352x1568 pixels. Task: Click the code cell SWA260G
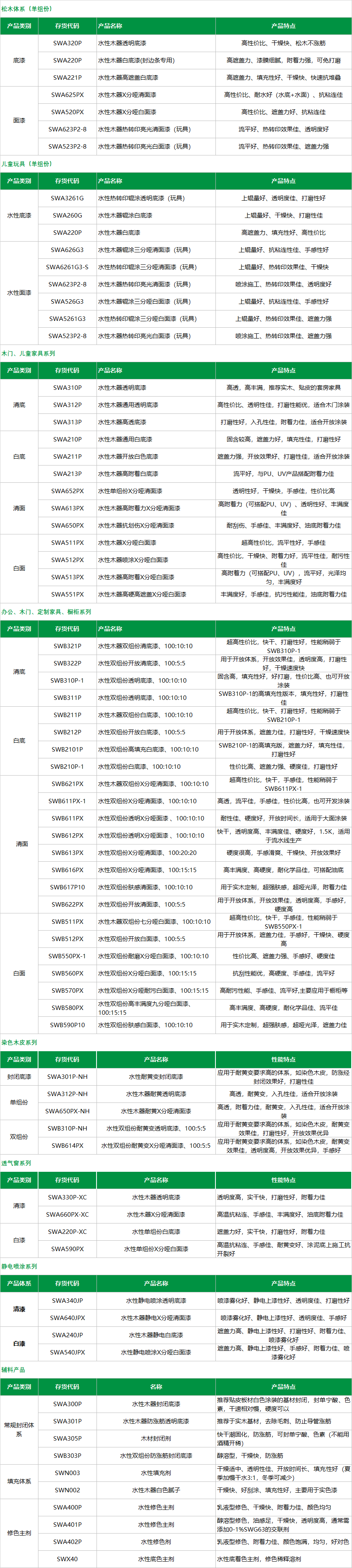tap(67, 215)
